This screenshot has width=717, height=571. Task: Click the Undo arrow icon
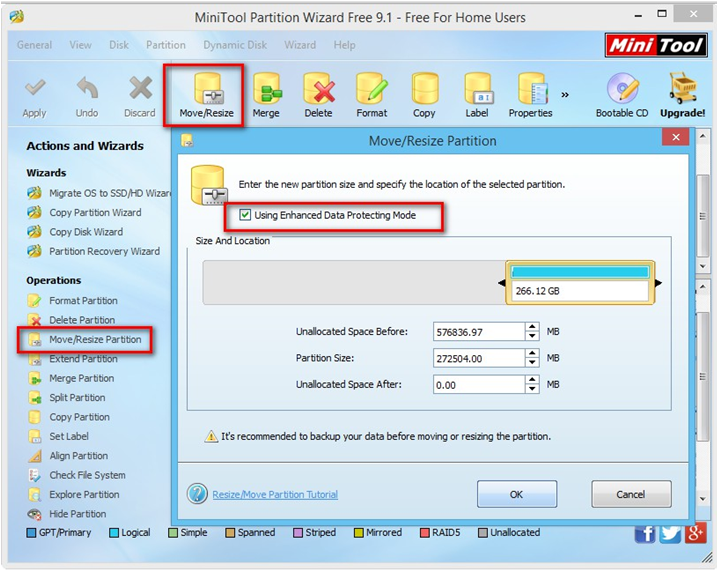pyautogui.click(x=87, y=88)
